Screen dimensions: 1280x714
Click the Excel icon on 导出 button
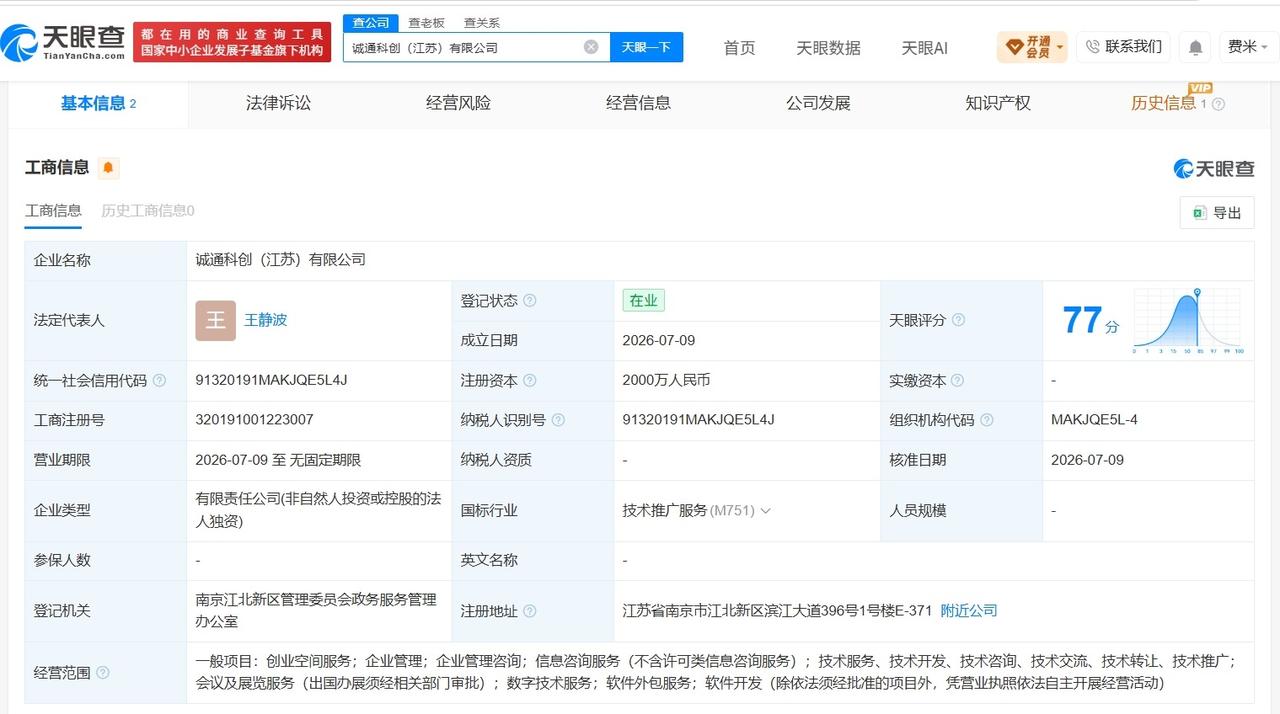[x=1198, y=213]
